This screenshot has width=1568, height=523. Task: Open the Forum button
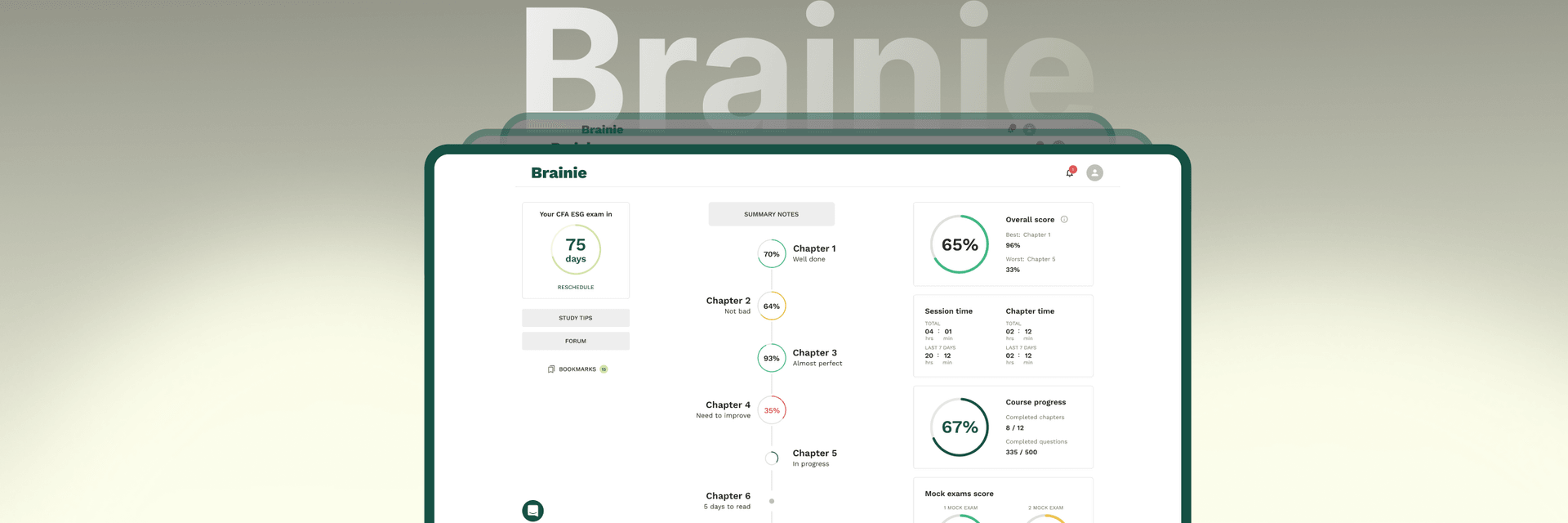[576, 341]
